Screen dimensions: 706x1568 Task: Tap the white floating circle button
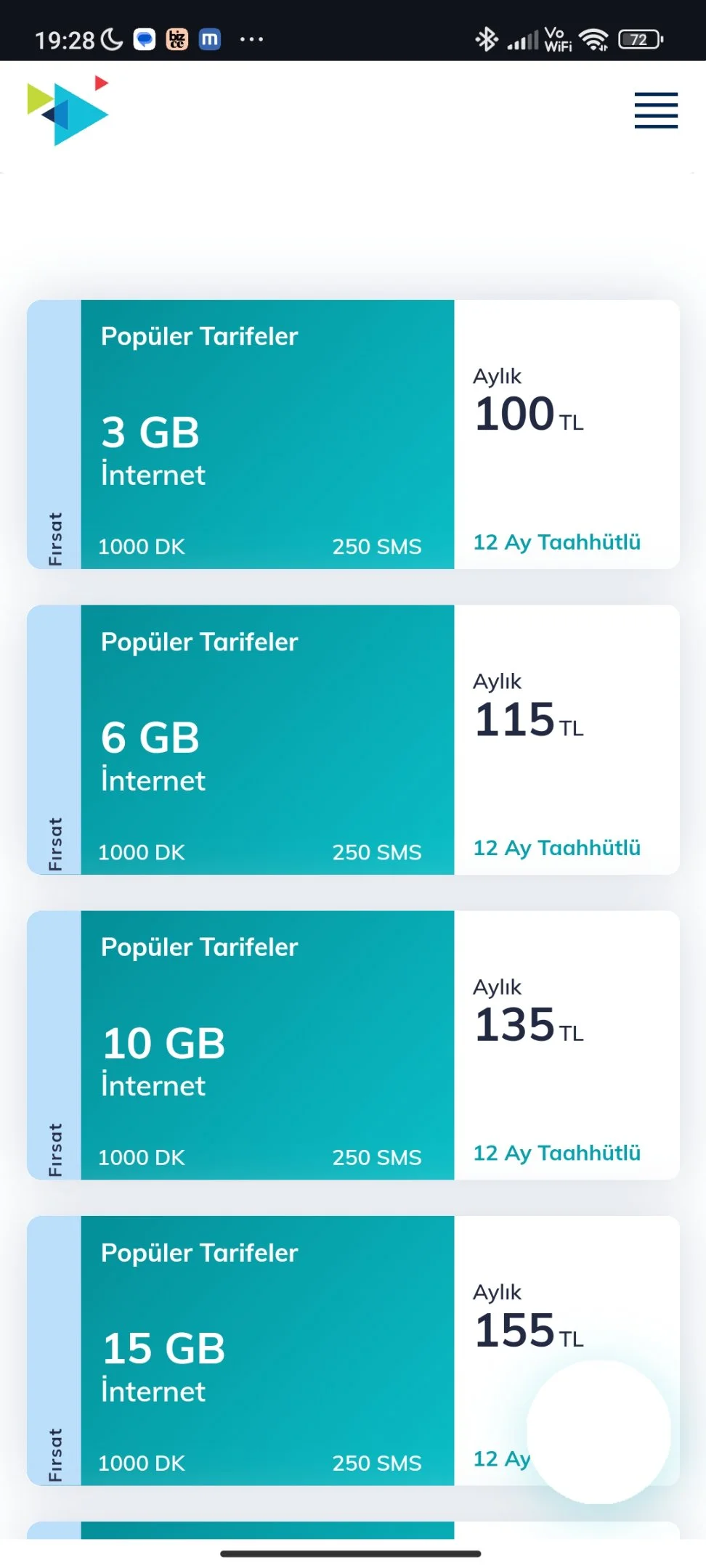599,1432
